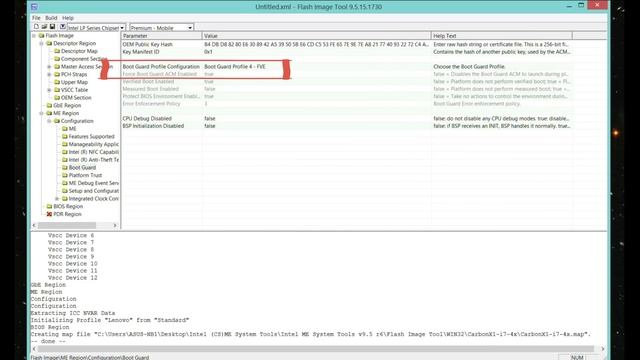Click the Boot Guard Profile 4 - FVE value

tap(235, 67)
